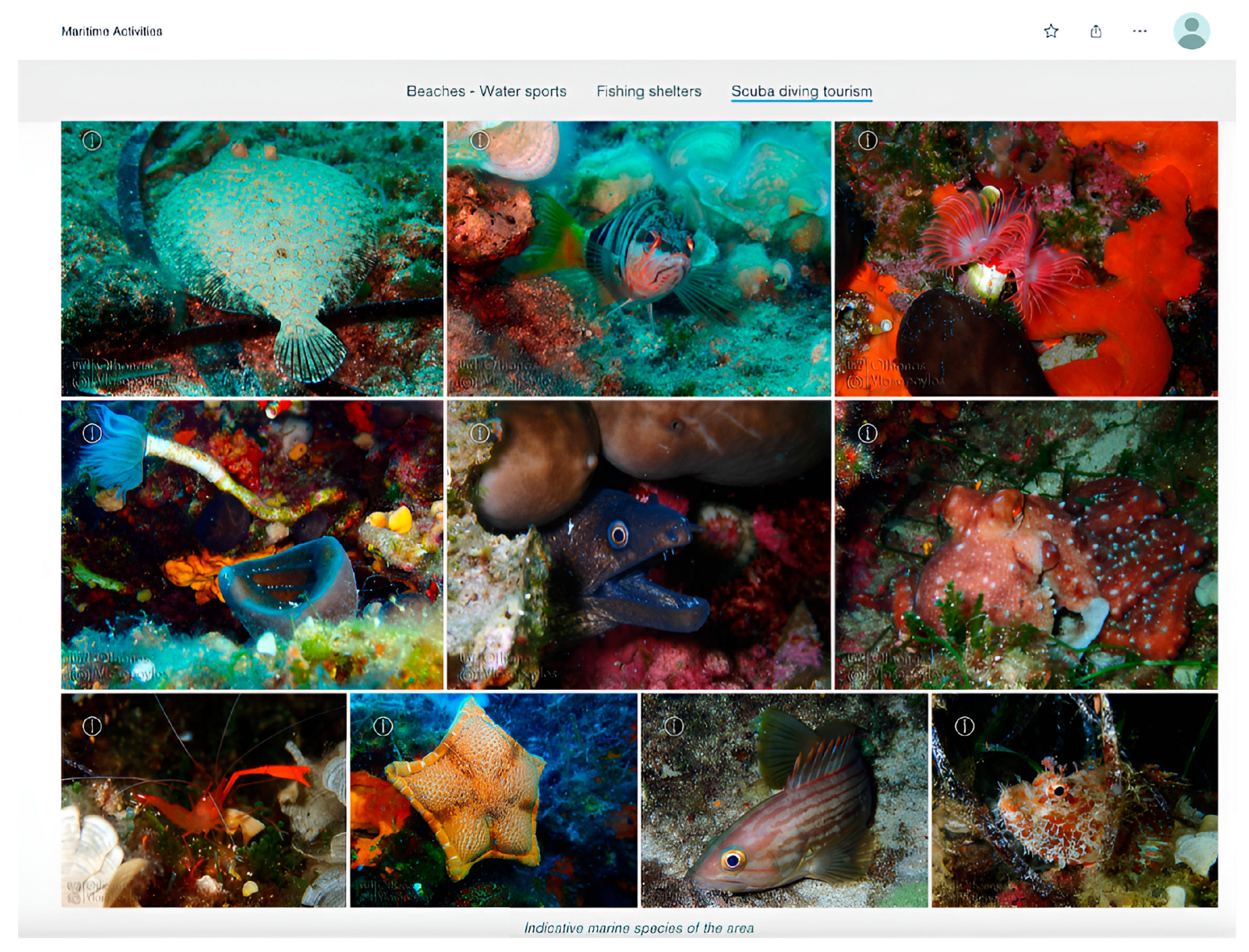Image resolution: width=1249 pixels, height=952 pixels.
Task: Click info icon on starfish photo
Action: (382, 726)
